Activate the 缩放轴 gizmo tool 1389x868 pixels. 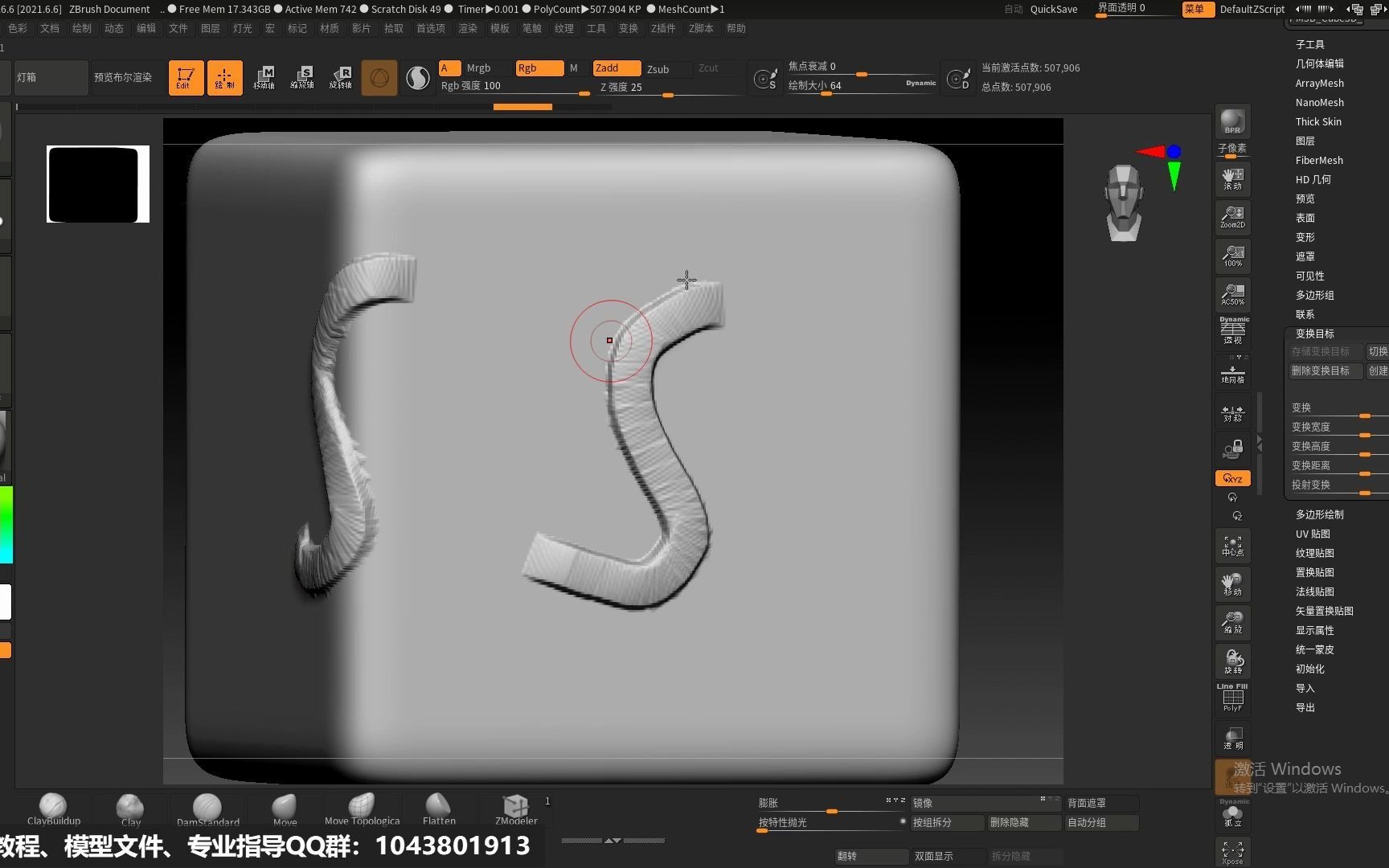(302, 77)
